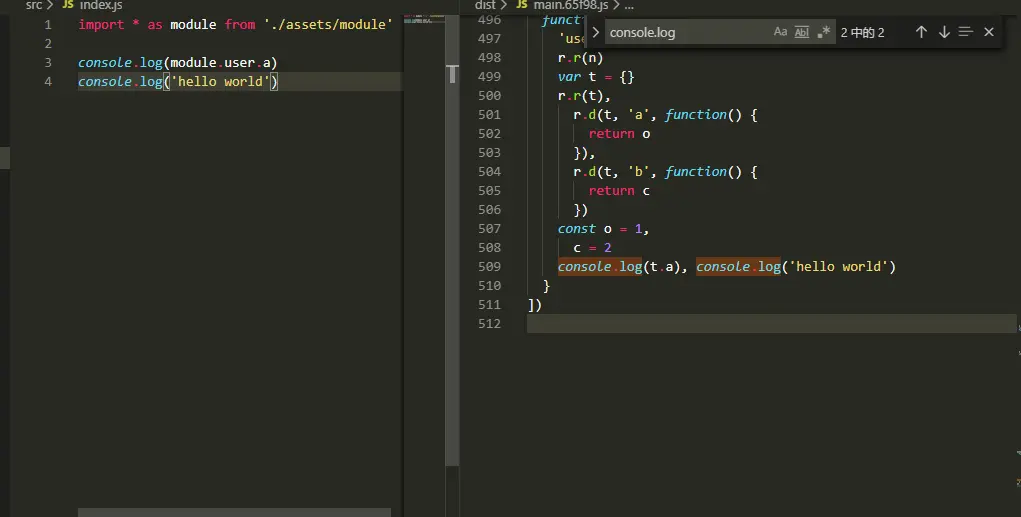Click line number 501 in right editor
Image resolution: width=1021 pixels, height=517 pixels.
click(489, 115)
